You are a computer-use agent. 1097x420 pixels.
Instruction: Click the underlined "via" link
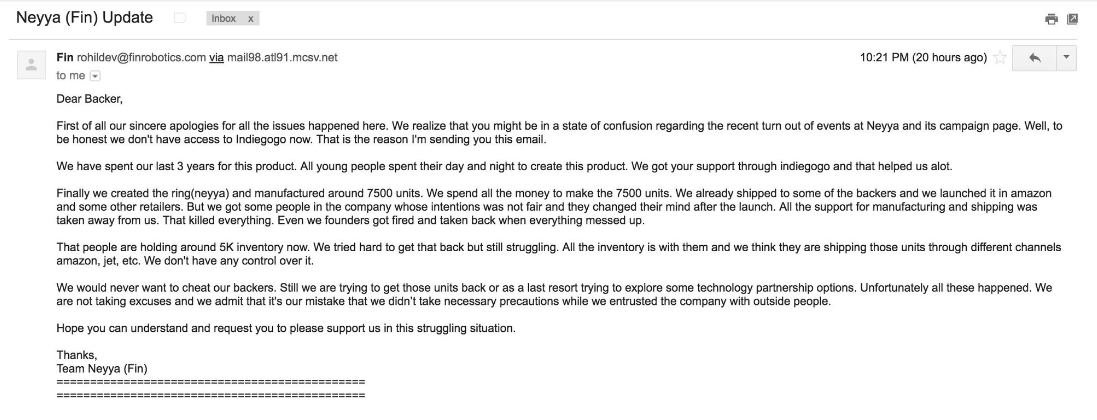(216, 57)
